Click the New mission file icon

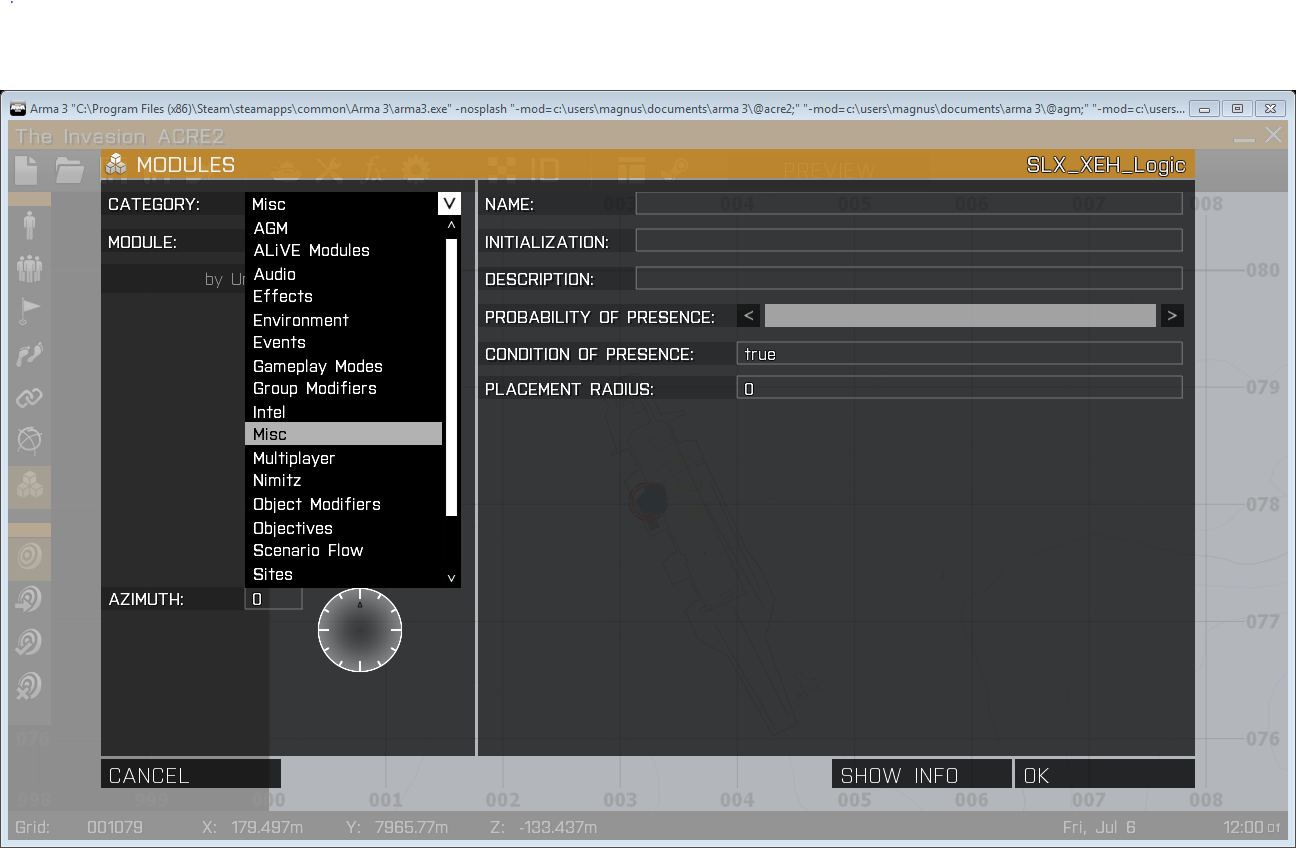tap(26, 169)
